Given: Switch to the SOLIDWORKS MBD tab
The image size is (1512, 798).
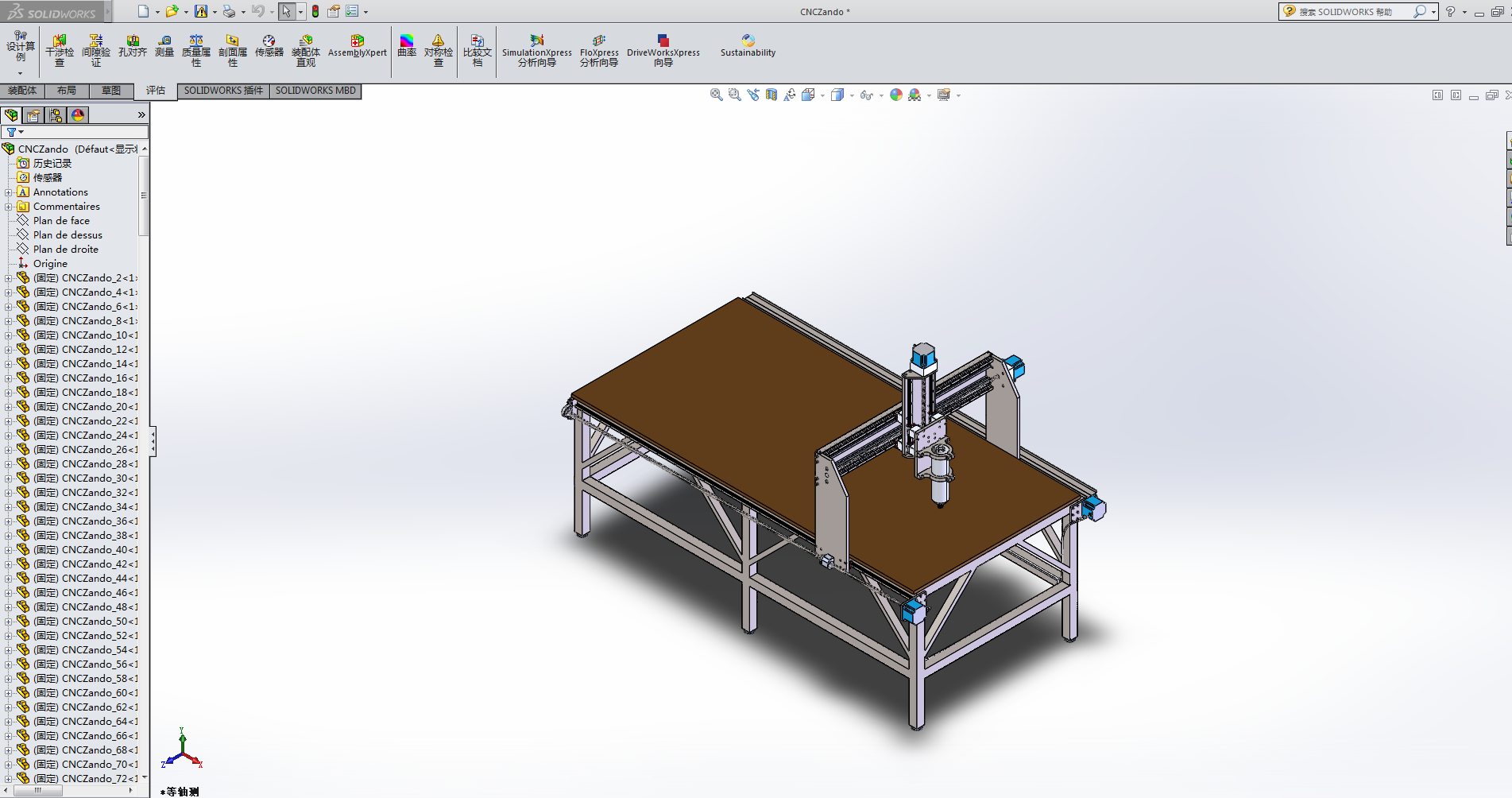Looking at the screenshot, I should [315, 91].
